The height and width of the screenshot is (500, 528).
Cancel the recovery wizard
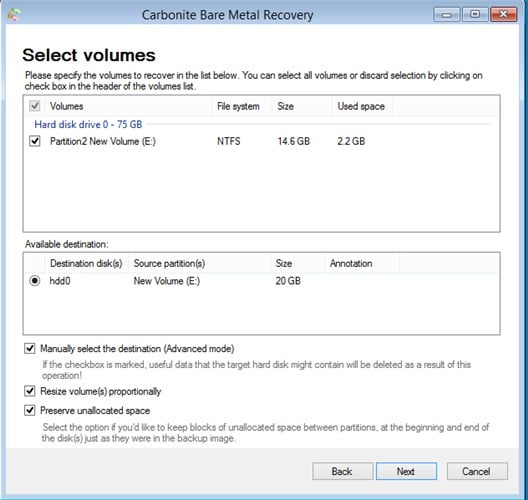tap(477, 471)
